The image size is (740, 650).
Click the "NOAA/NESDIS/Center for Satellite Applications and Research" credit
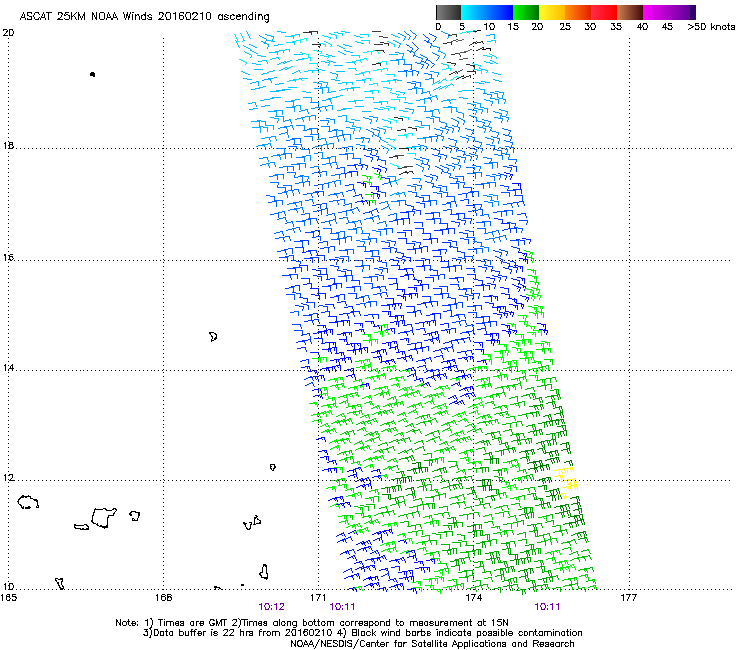(432, 644)
